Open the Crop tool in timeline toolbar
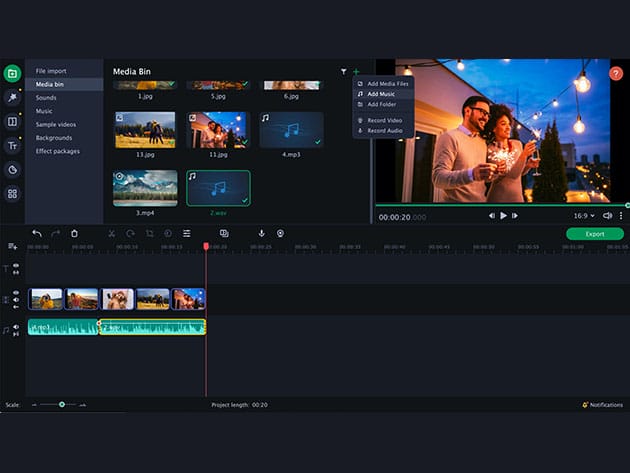Viewport: 630px width, 473px height. (149, 233)
